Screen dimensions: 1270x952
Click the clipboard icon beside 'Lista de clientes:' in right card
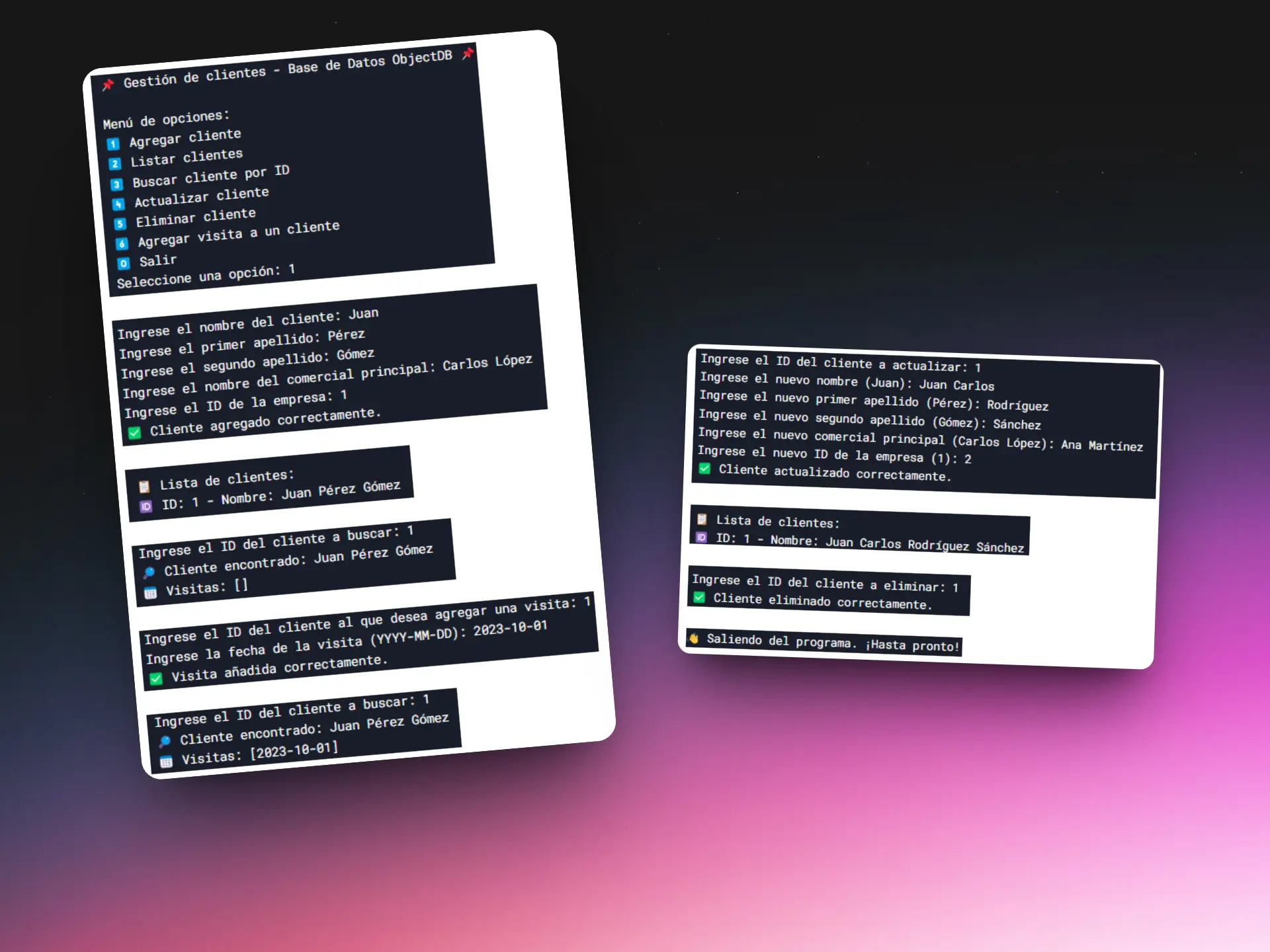click(702, 519)
